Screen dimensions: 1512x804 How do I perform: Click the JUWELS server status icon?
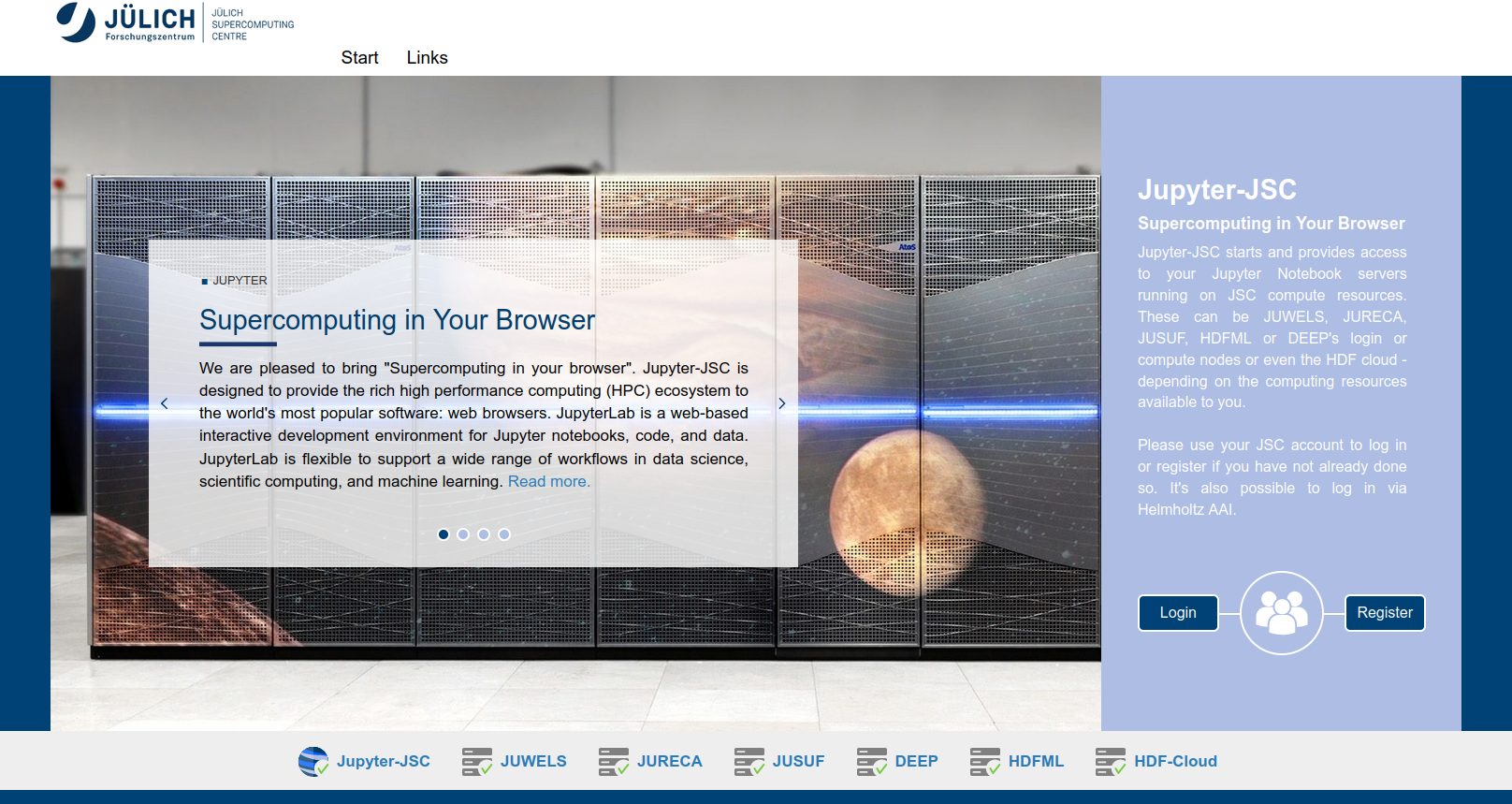477,762
